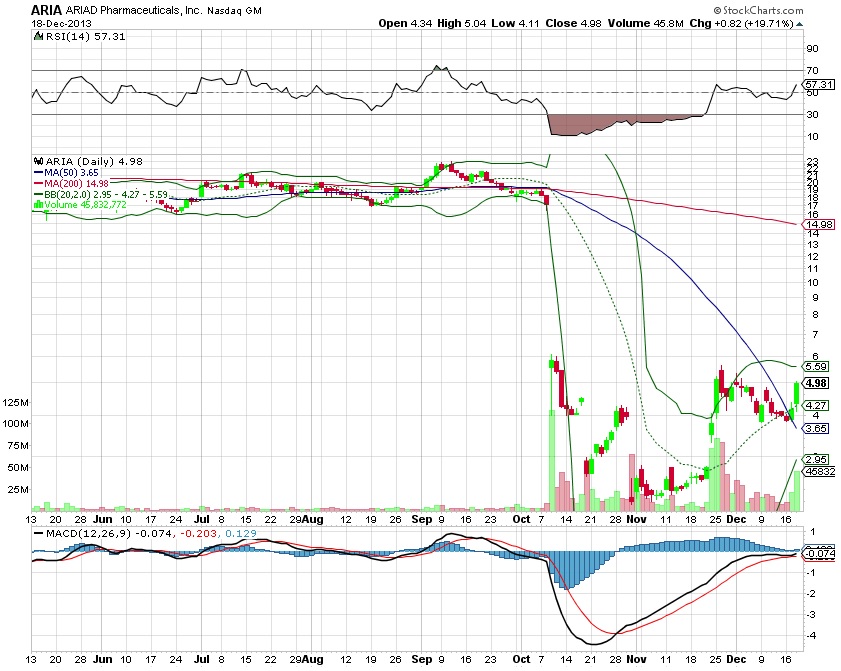Screen dimensions: 841x671
Task: Click the 5.59 upper Bollinger band tag
Action: (x=816, y=366)
